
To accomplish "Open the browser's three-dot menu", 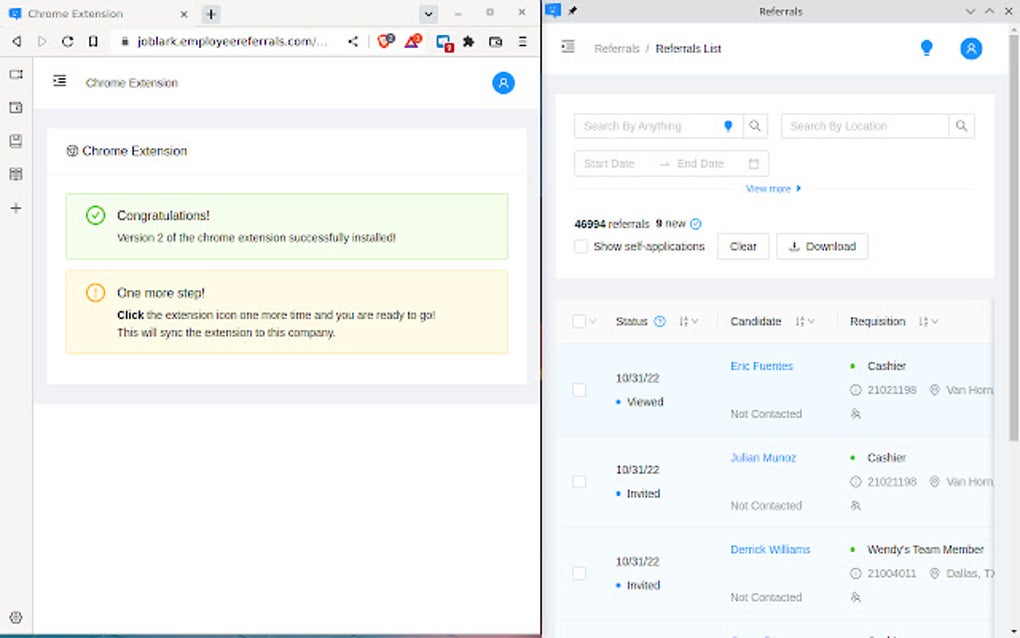I will pyautogui.click(x=522, y=42).
